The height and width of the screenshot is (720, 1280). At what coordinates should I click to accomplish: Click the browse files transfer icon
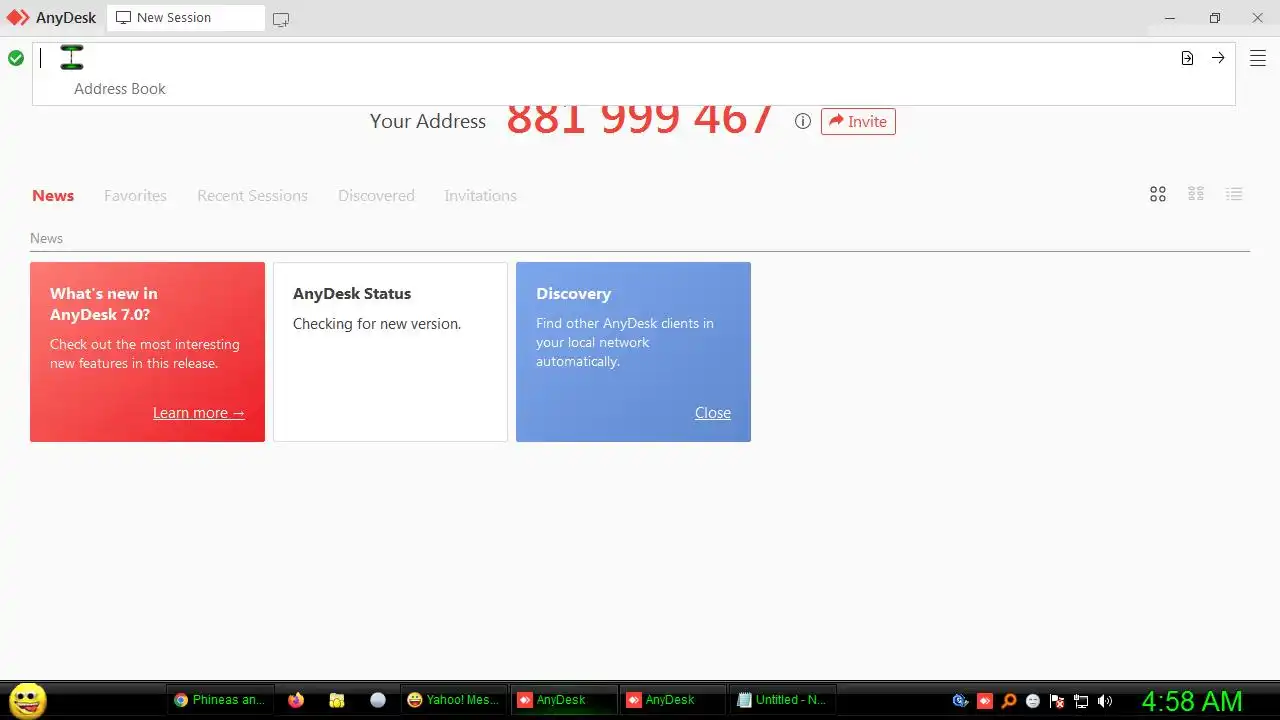tap(1187, 58)
